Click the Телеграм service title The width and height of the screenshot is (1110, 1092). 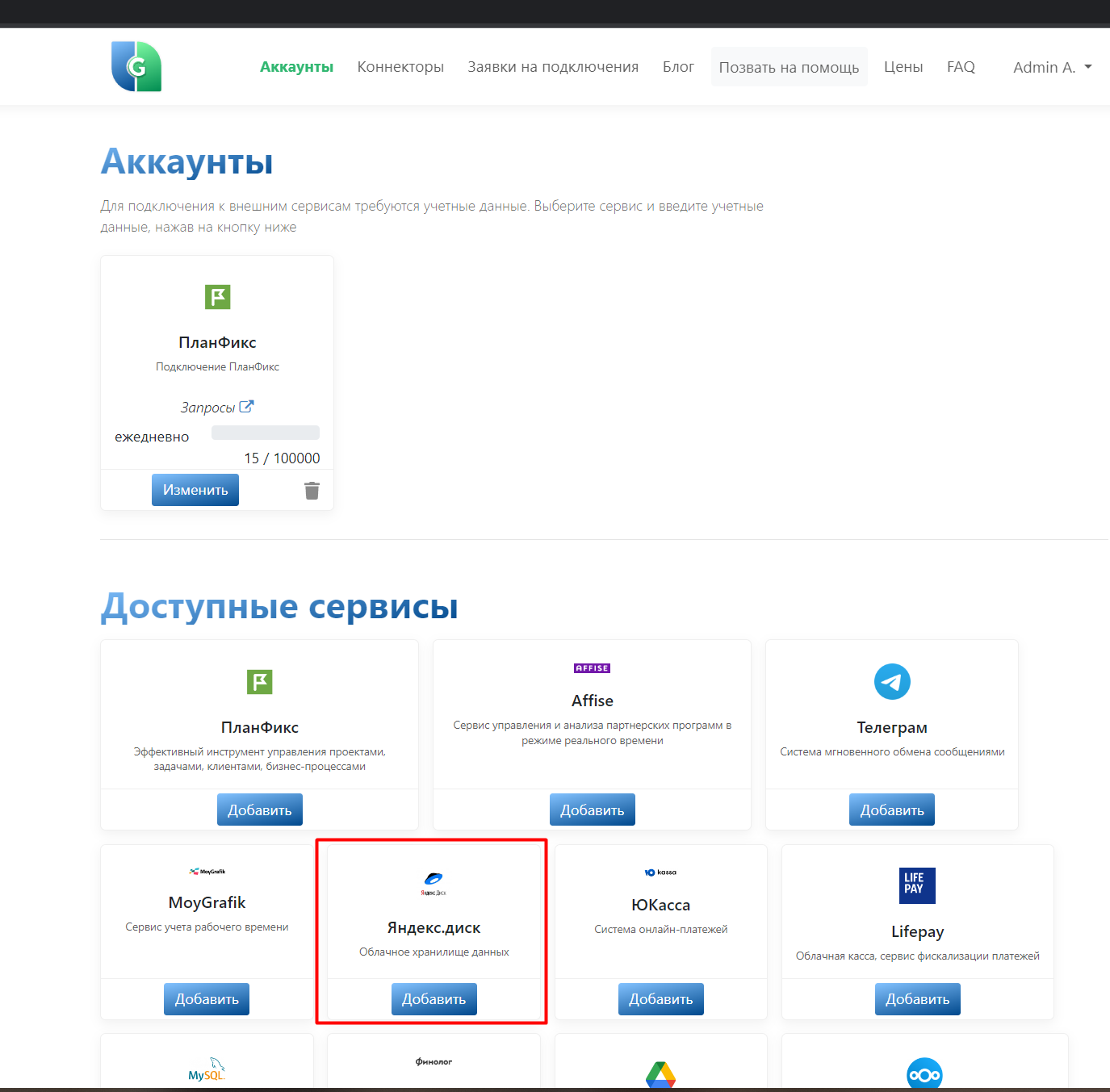coord(892,727)
